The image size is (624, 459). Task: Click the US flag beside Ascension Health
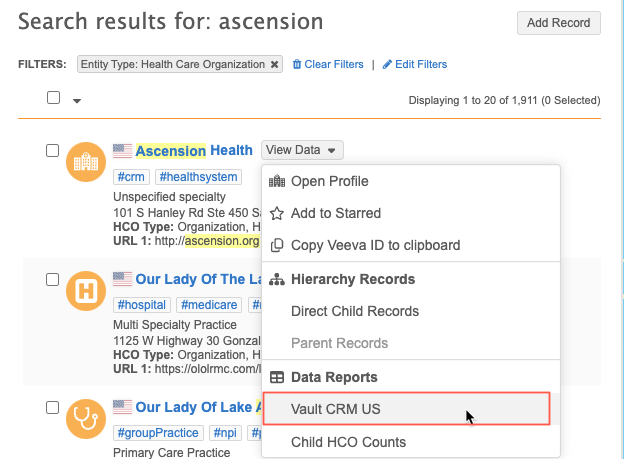click(122, 151)
